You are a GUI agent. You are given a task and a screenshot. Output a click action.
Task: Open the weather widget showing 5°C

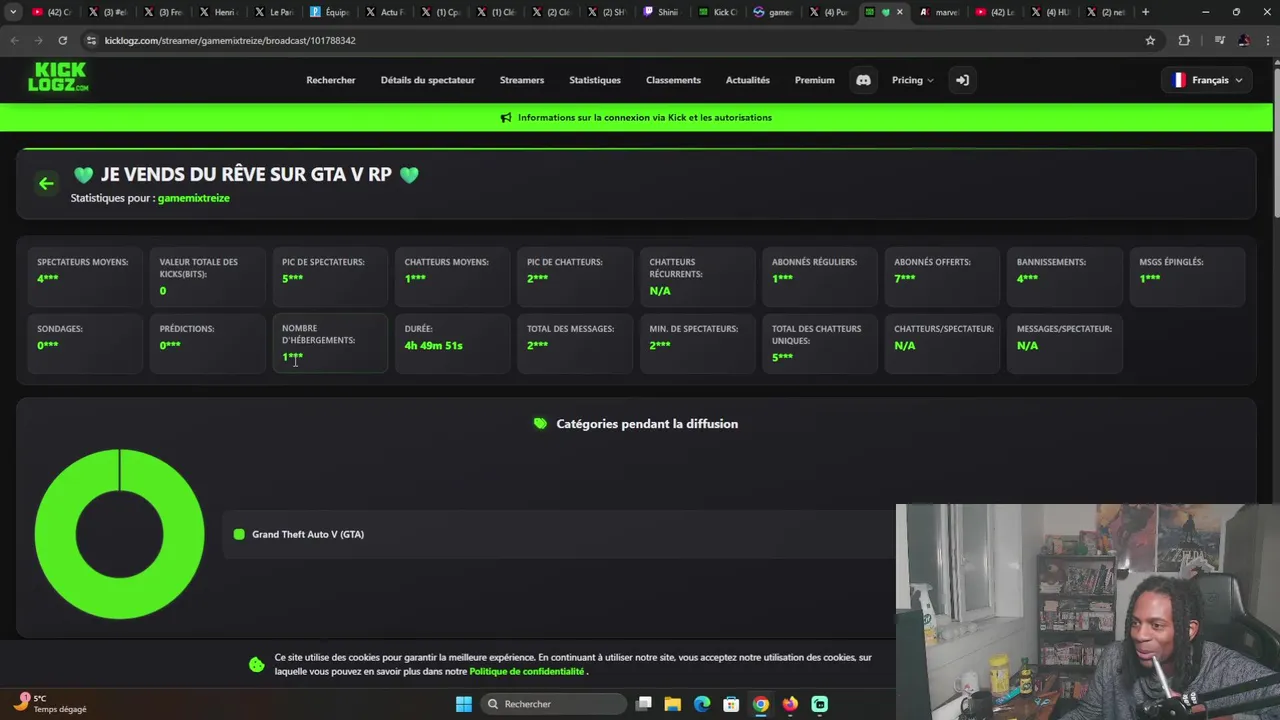pos(50,704)
